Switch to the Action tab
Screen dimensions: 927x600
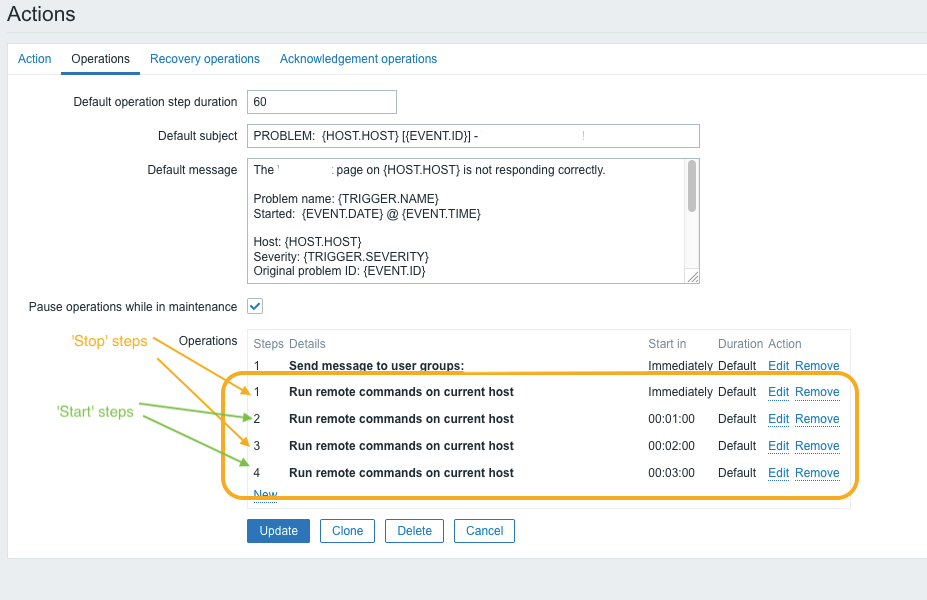34,59
